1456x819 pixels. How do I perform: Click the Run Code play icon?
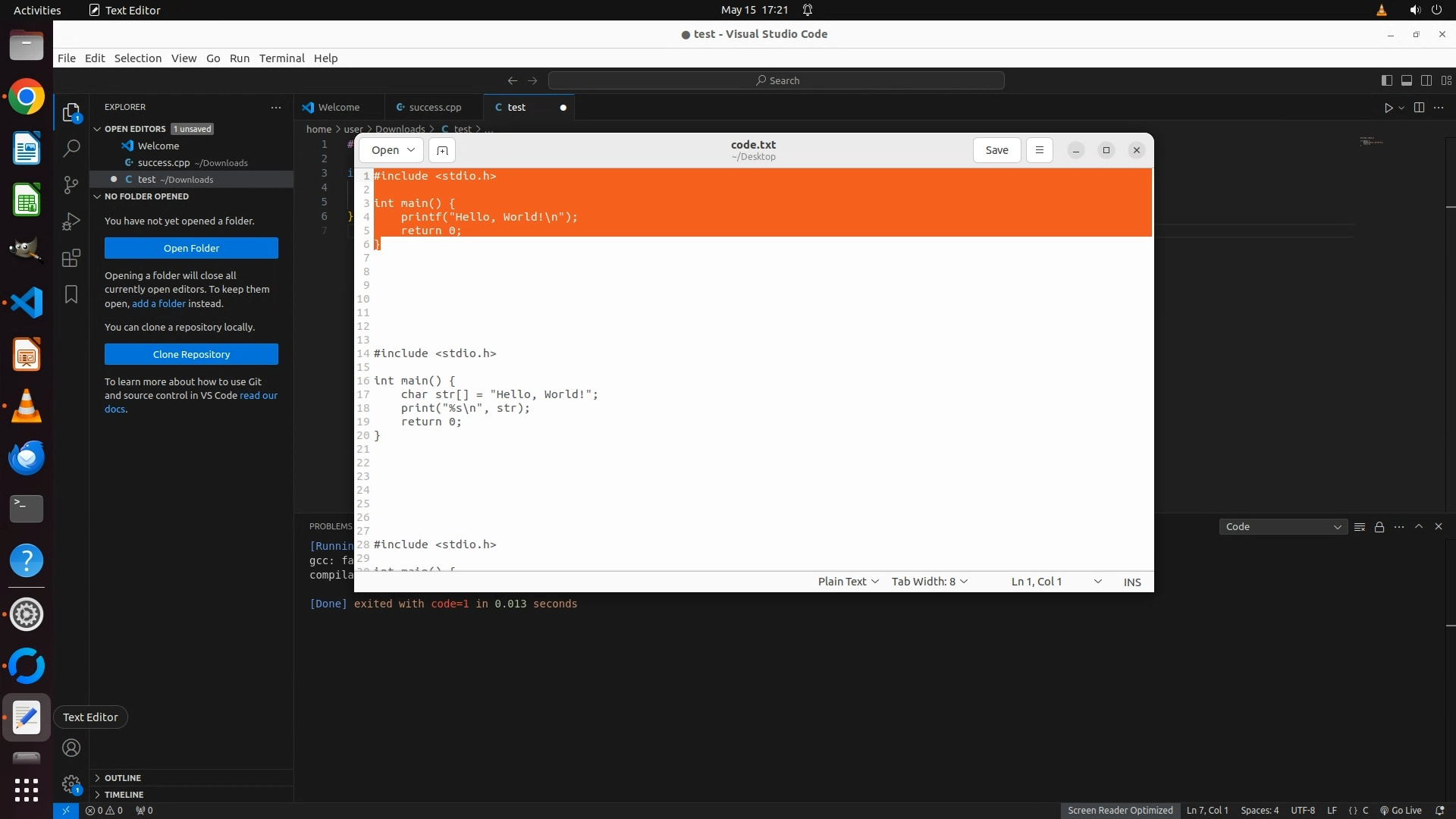tap(1388, 108)
